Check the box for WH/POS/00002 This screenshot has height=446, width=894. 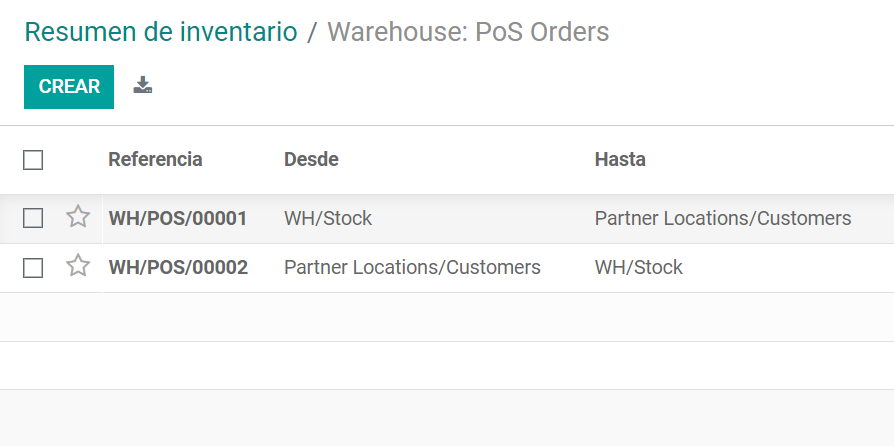tap(33, 267)
